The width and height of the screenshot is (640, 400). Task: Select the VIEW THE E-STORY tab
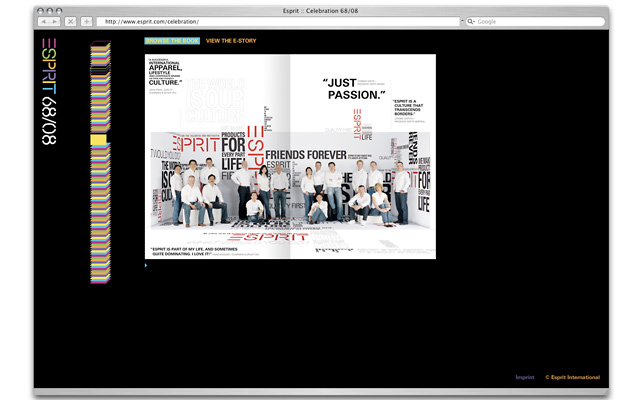[231, 41]
